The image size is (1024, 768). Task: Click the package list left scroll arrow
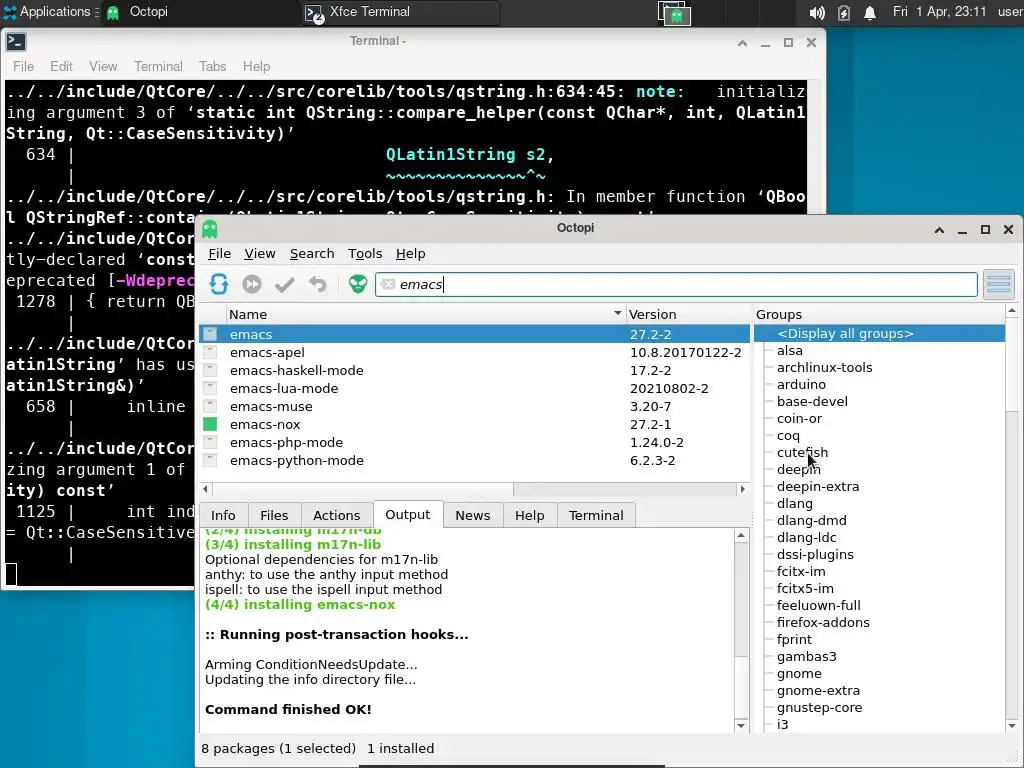206,488
